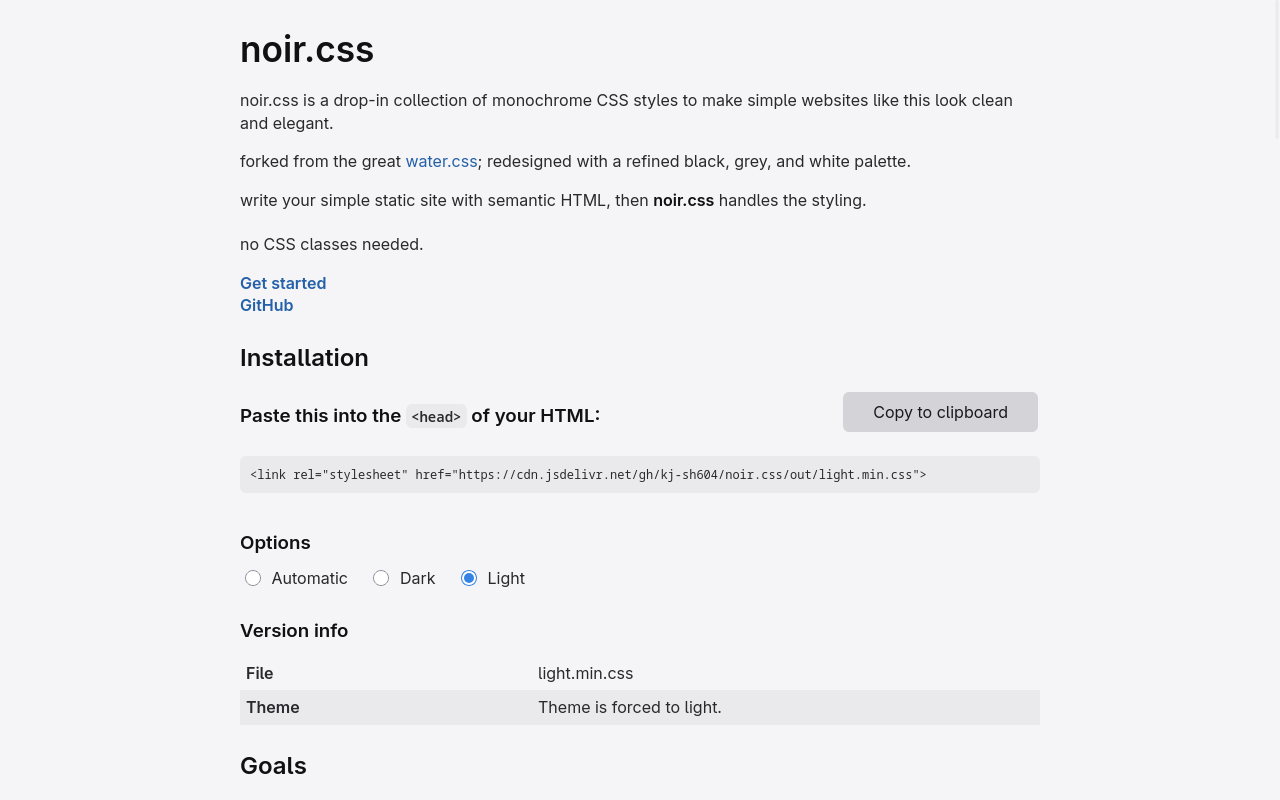The image size is (1280, 800).
Task: Click the bold noir.css text in the paragraph
Action: pyautogui.click(x=683, y=200)
